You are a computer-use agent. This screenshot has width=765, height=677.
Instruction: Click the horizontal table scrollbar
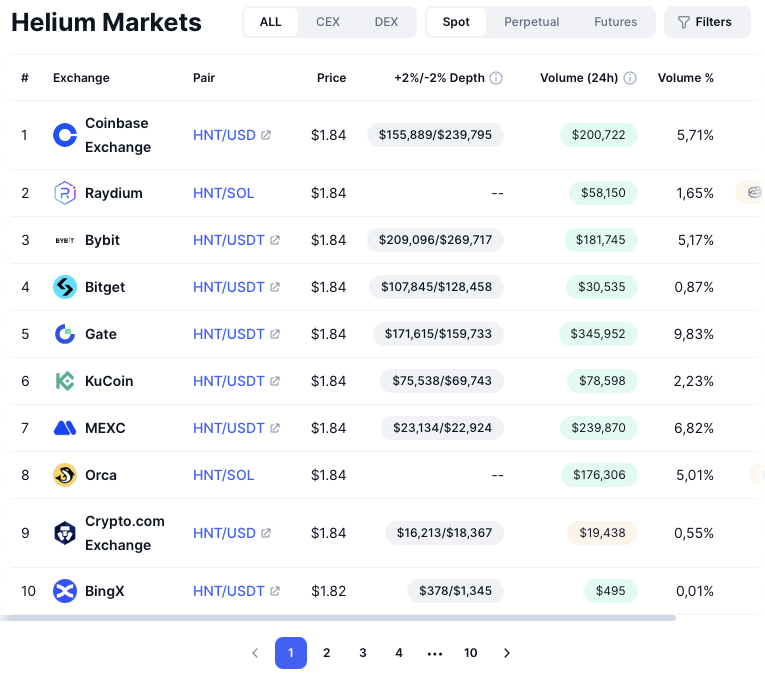pyautogui.click(x=338, y=618)
